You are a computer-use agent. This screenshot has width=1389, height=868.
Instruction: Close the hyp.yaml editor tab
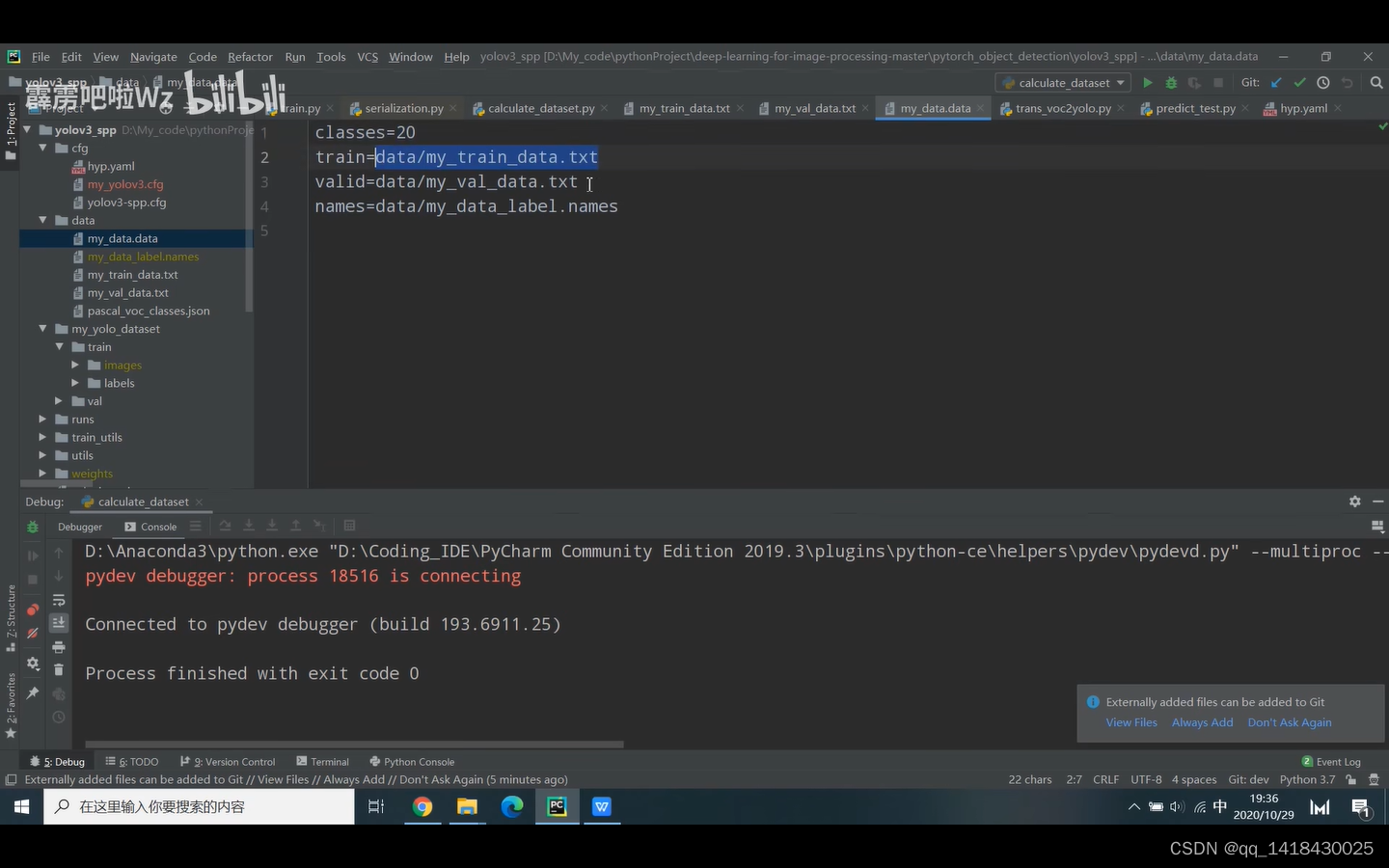pos(1338,108)
